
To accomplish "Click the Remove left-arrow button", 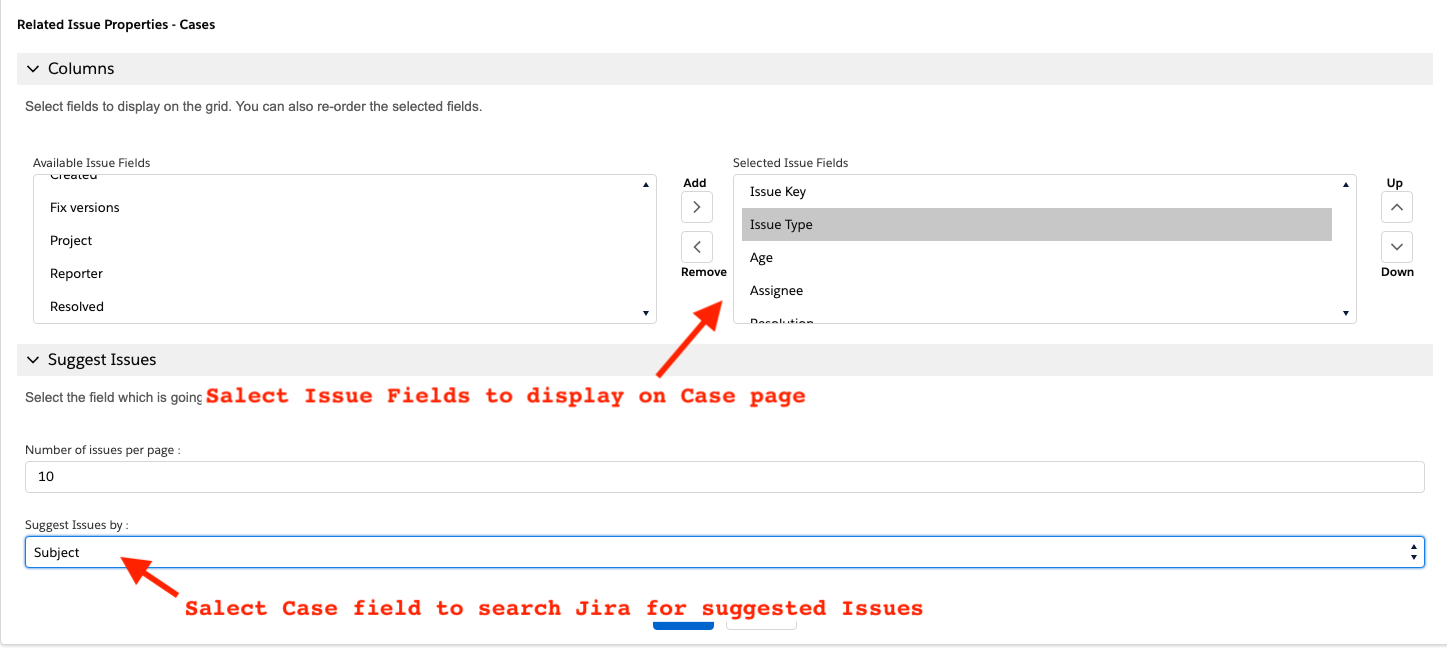I will tap(696, 246).
